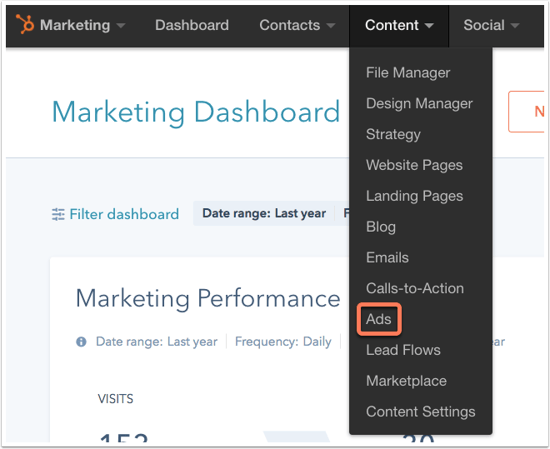
Task: Click the filter sliders icon beside Filter dashboard
Action: click(x=58, y=214)
